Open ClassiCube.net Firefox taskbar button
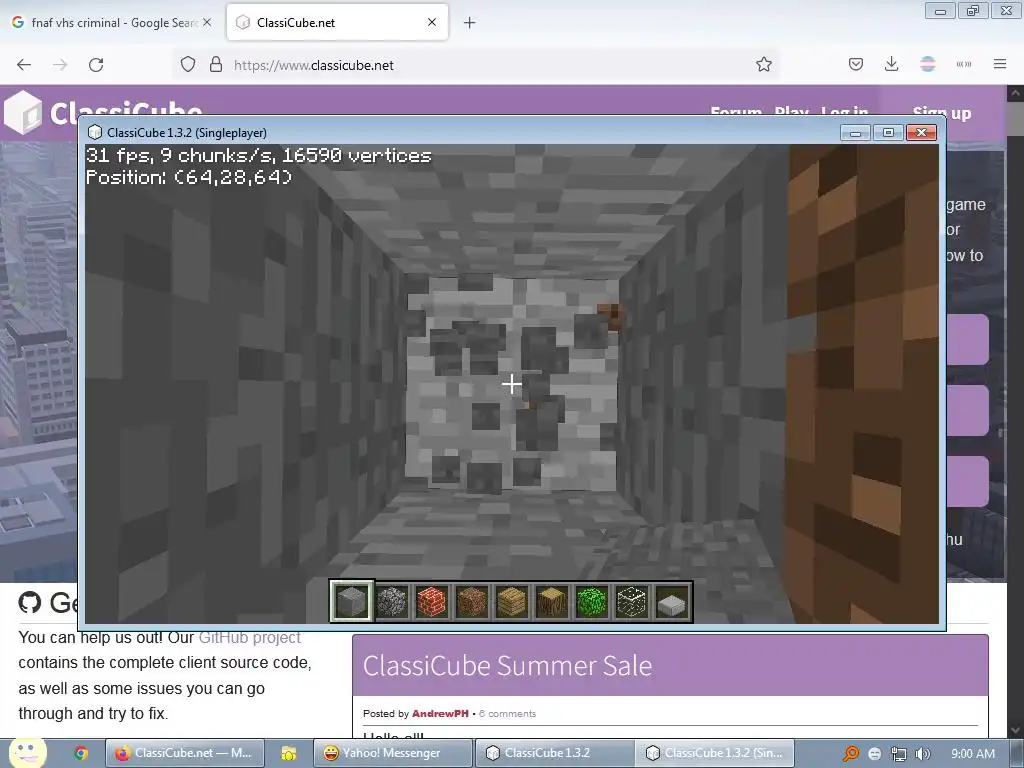 [x=184, y=753]
